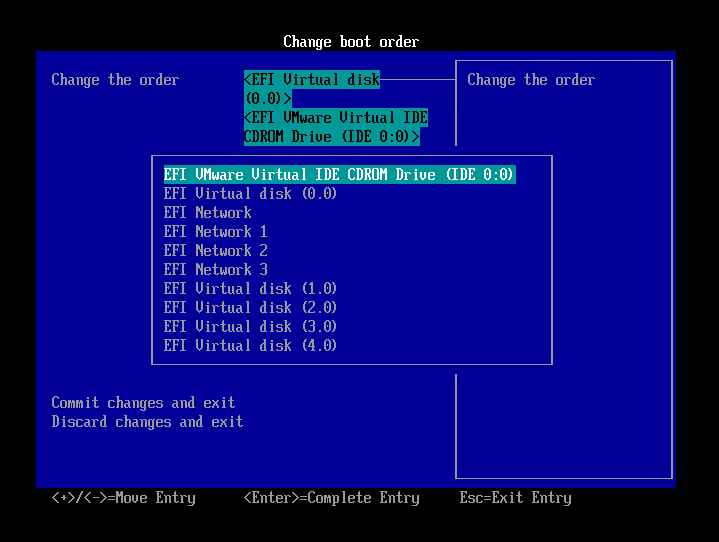Choose EFI Network 2 entry
This screenshot has height=542, width=719.
click(216, 251)
